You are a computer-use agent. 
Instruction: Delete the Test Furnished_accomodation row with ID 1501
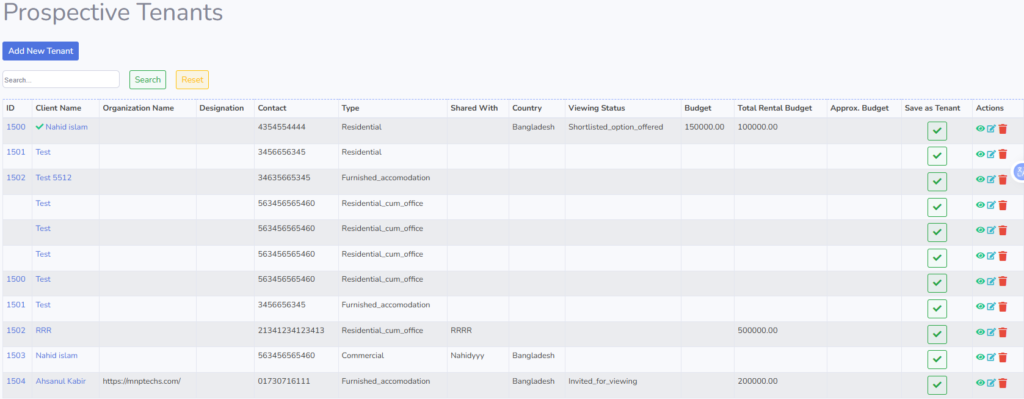click(x=1002, y=306)
